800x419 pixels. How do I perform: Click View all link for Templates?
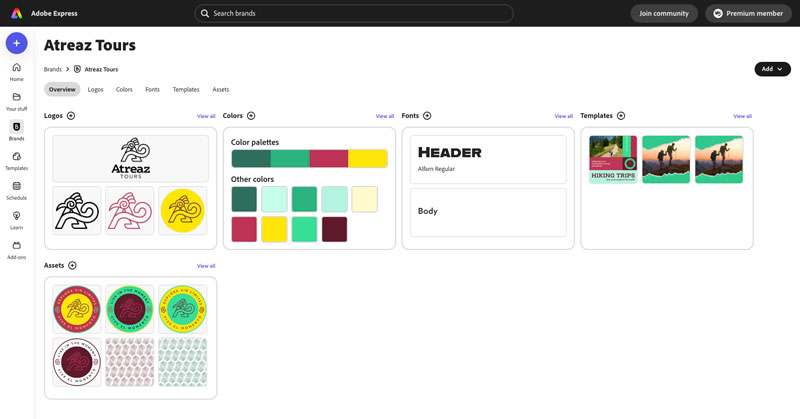tap(742, 116)
